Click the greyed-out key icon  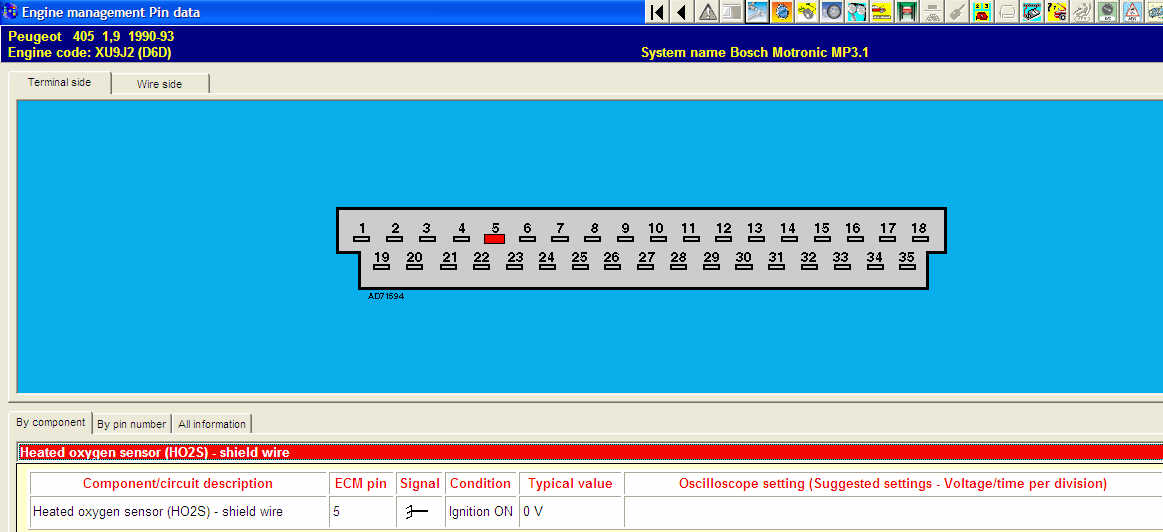(x=958, y=12)
